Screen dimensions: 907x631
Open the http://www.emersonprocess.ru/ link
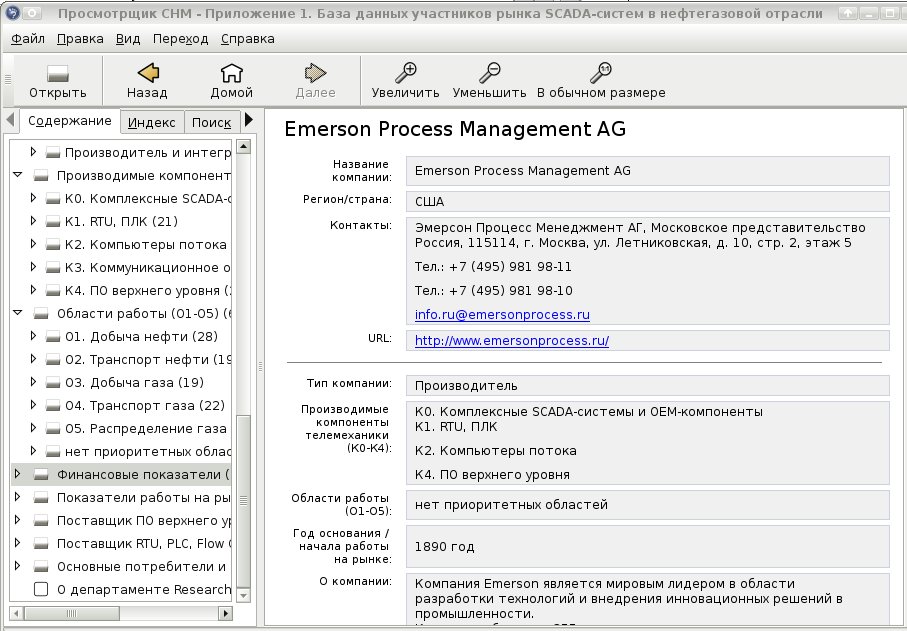point(512,341)
